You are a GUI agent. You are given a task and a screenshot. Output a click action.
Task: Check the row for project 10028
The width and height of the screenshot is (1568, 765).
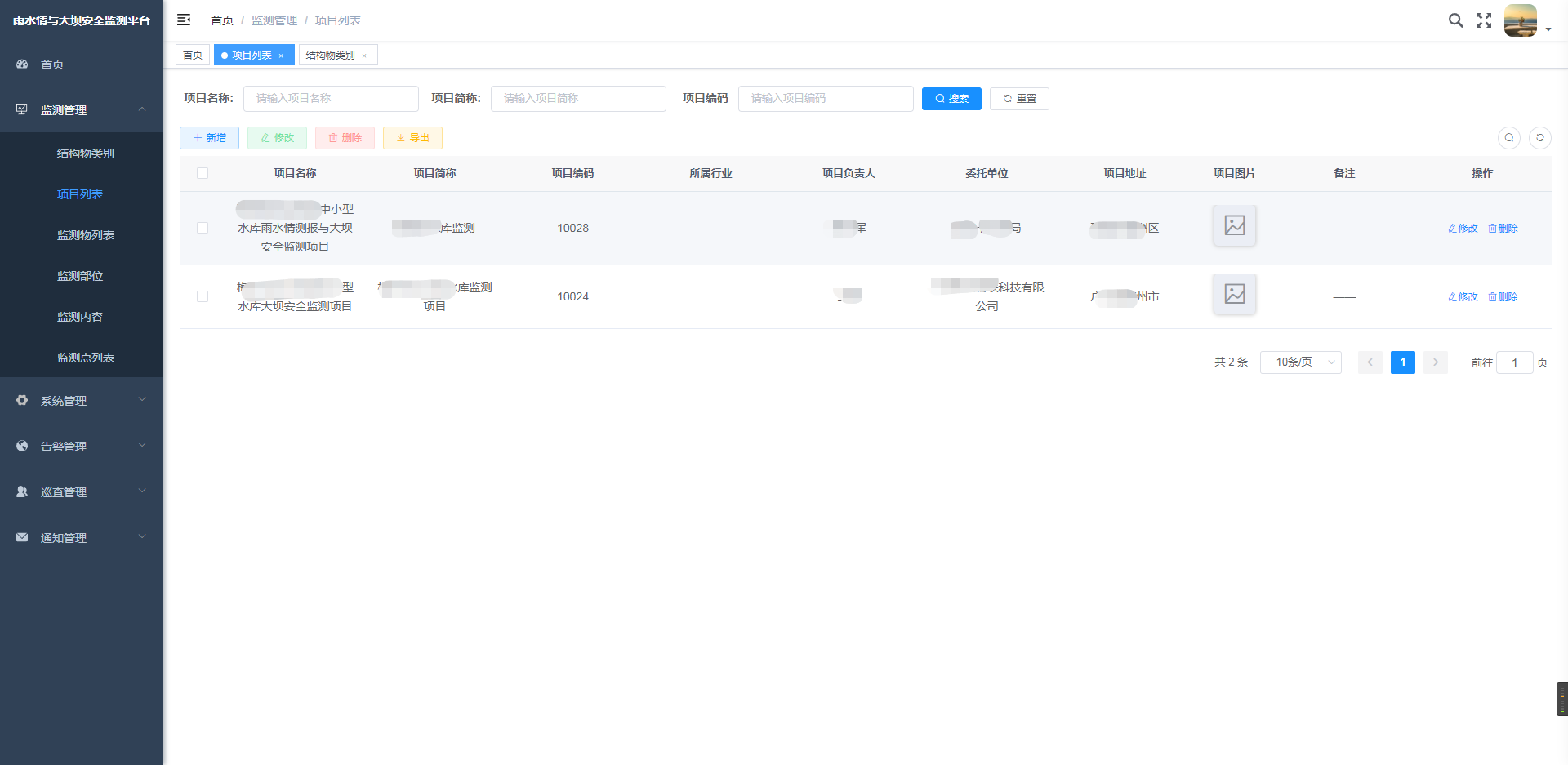pyautogui.click(x=203, y=228)
